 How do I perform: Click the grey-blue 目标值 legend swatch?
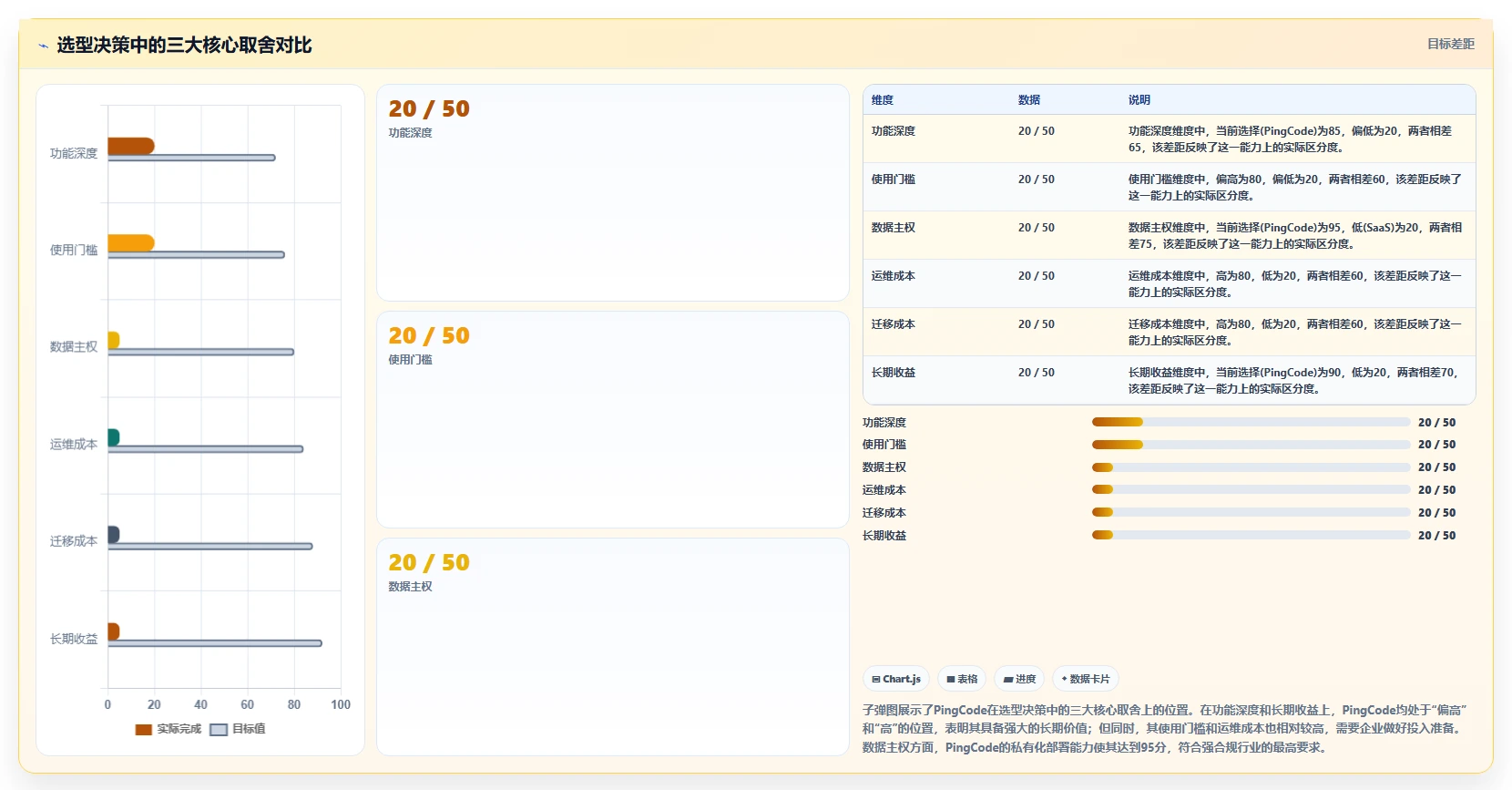[x=219, y=729]
